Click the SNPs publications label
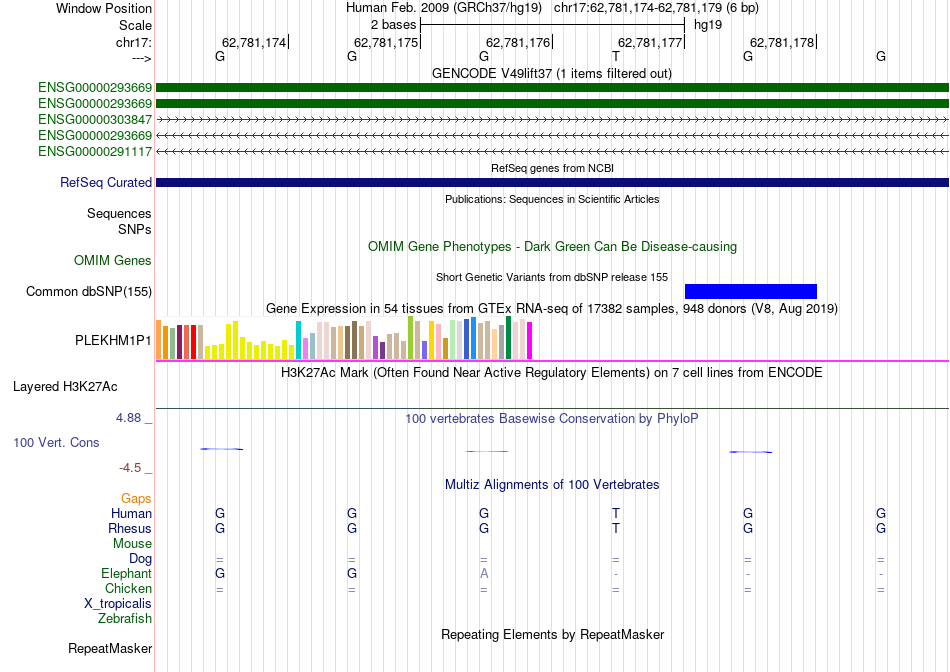This screenshot has height=672, width=950. click(135, 230)
